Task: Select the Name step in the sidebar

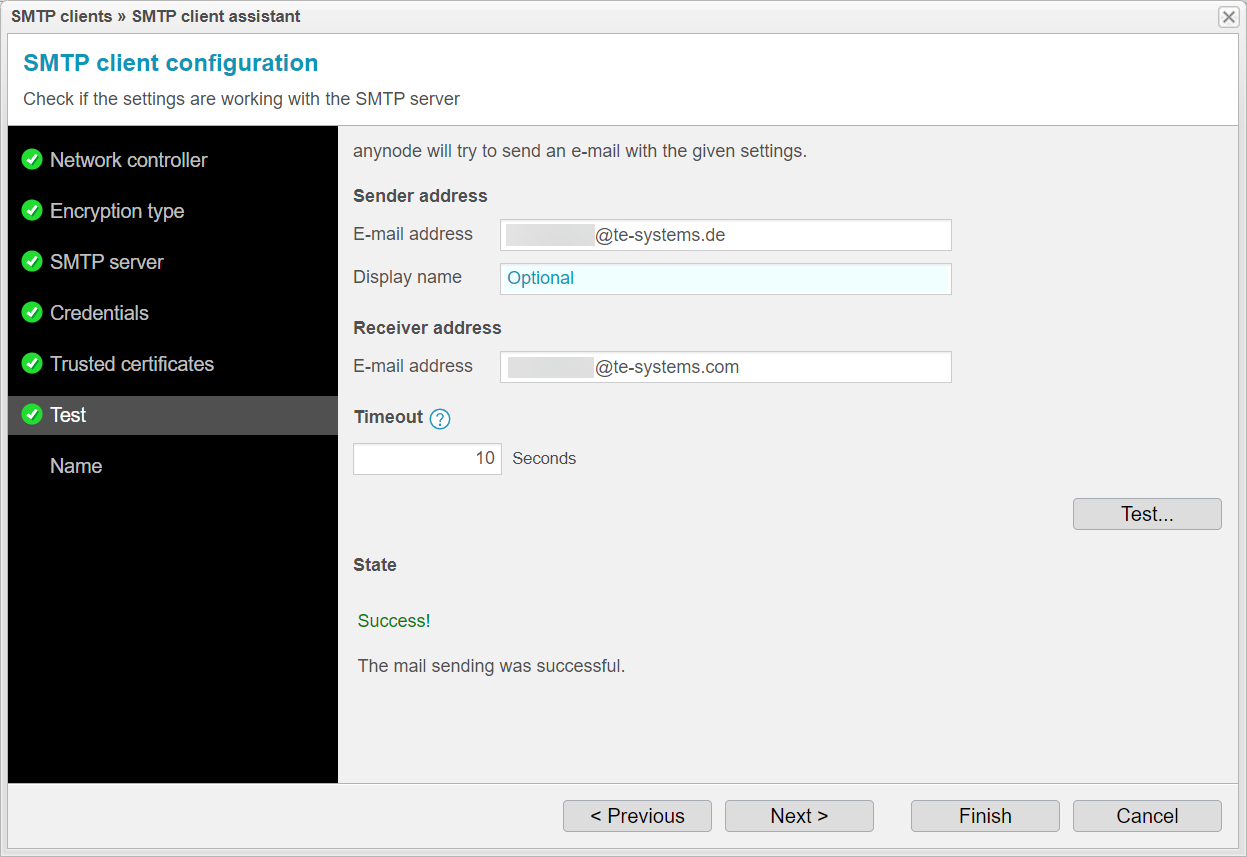Action: tap(75, 466)
